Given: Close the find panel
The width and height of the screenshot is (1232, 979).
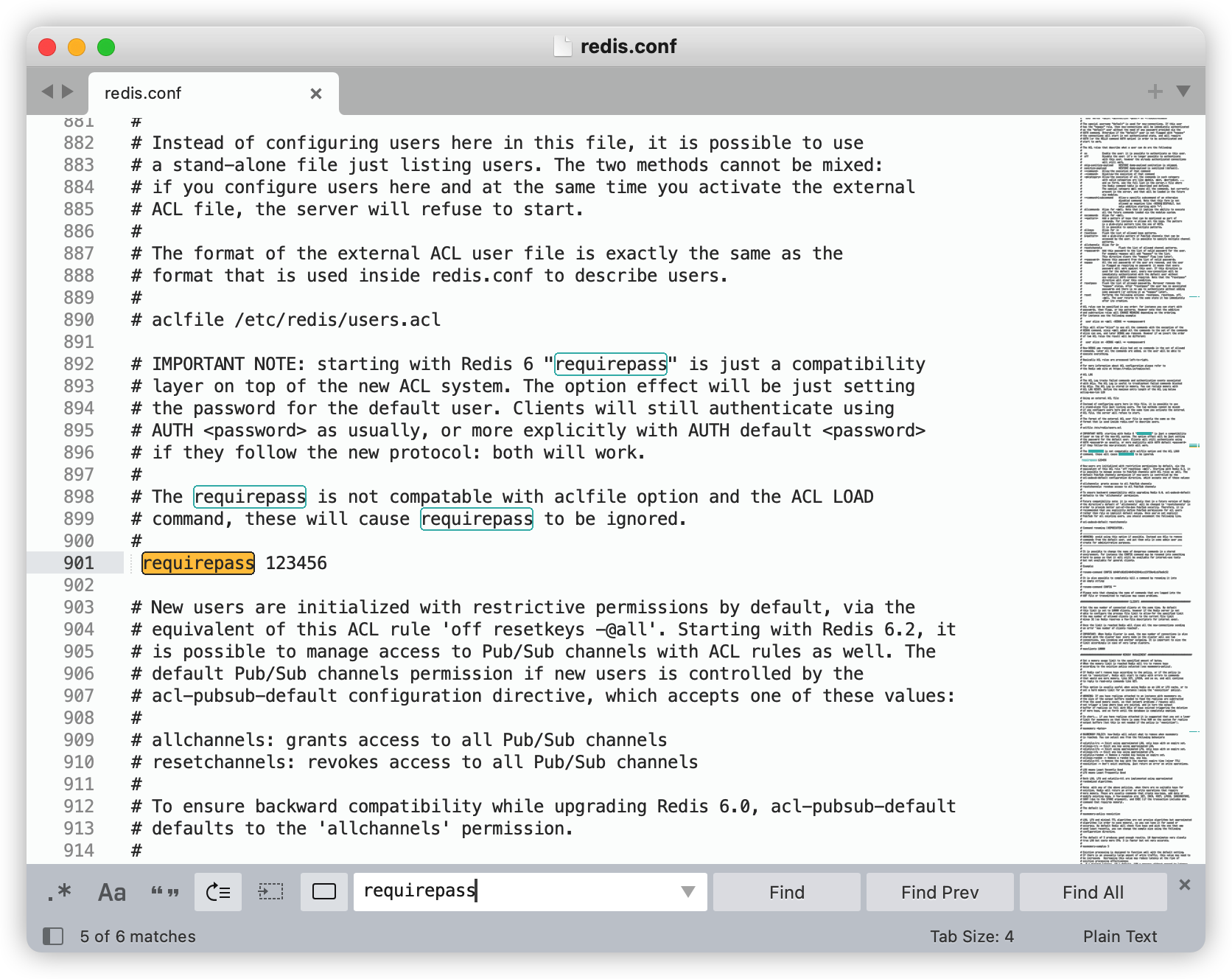Looking at the screenshot, I should [x=1185, y=885].
